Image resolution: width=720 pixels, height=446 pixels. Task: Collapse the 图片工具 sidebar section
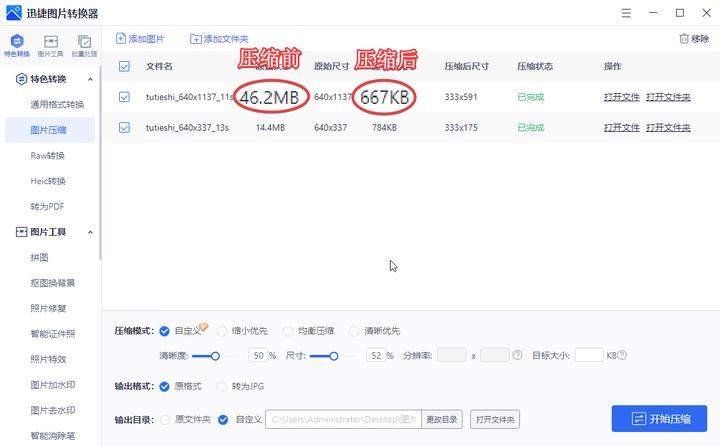[x=90, y=232]
